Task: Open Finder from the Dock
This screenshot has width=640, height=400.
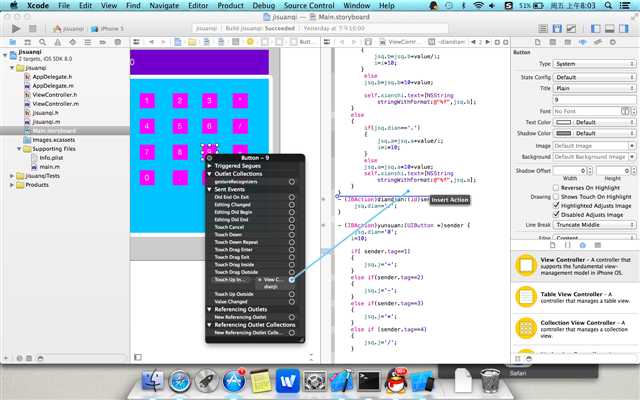Action: click(153, 380)
